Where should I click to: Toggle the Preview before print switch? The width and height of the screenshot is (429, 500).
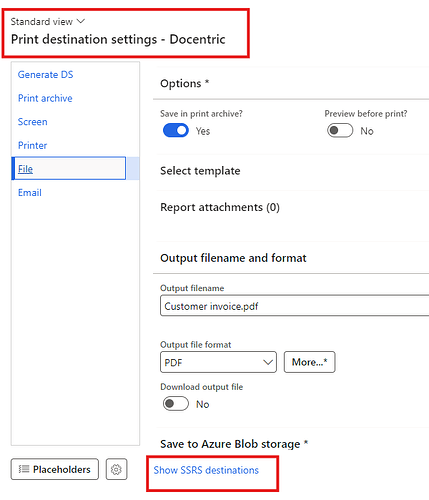(x=340, y=130)
